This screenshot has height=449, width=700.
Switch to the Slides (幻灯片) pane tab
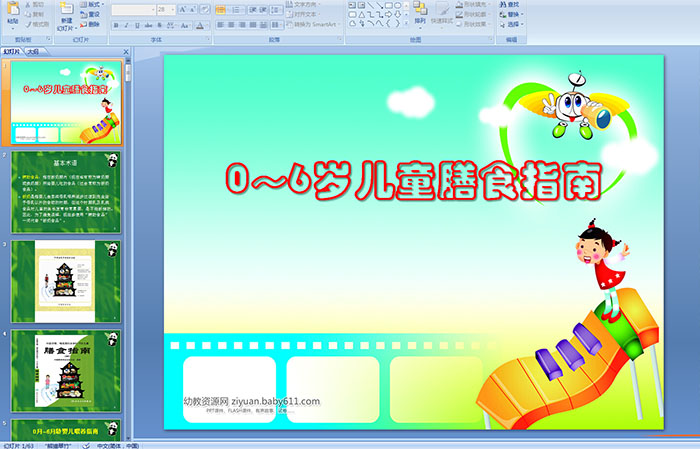(12, 52)
